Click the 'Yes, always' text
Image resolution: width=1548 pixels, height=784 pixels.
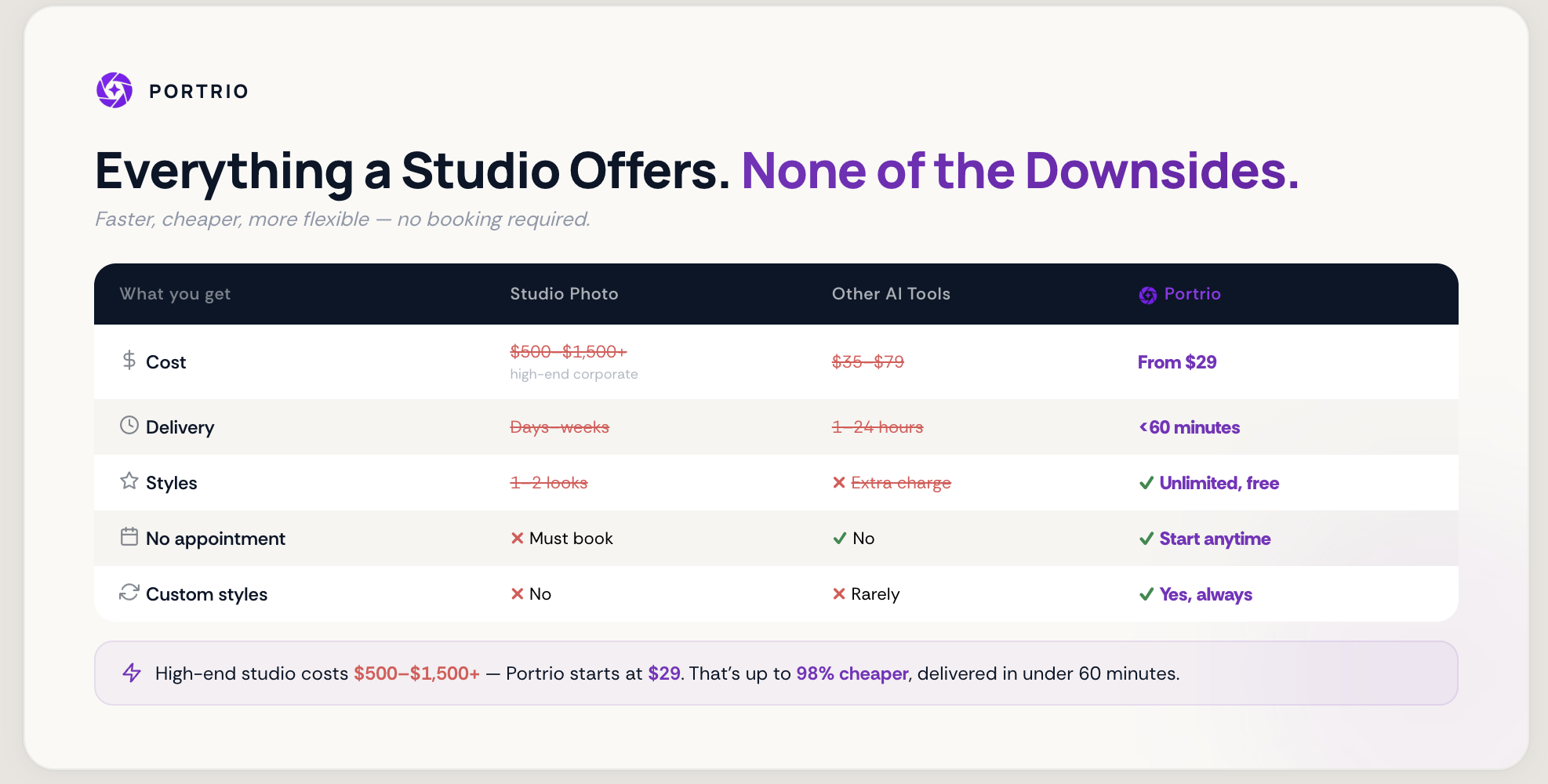(1206, 594)
